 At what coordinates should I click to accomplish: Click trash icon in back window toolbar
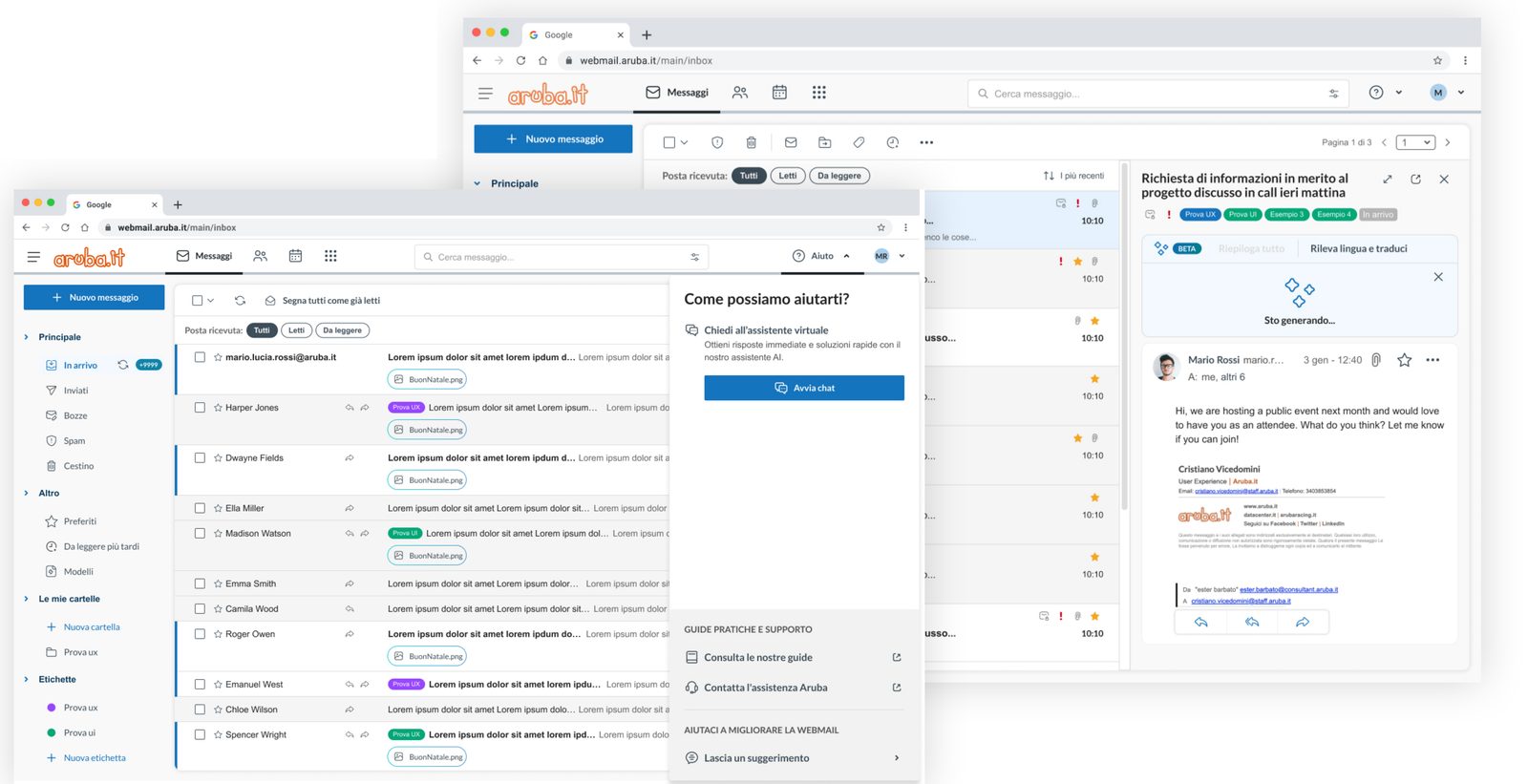click(752, 142)
